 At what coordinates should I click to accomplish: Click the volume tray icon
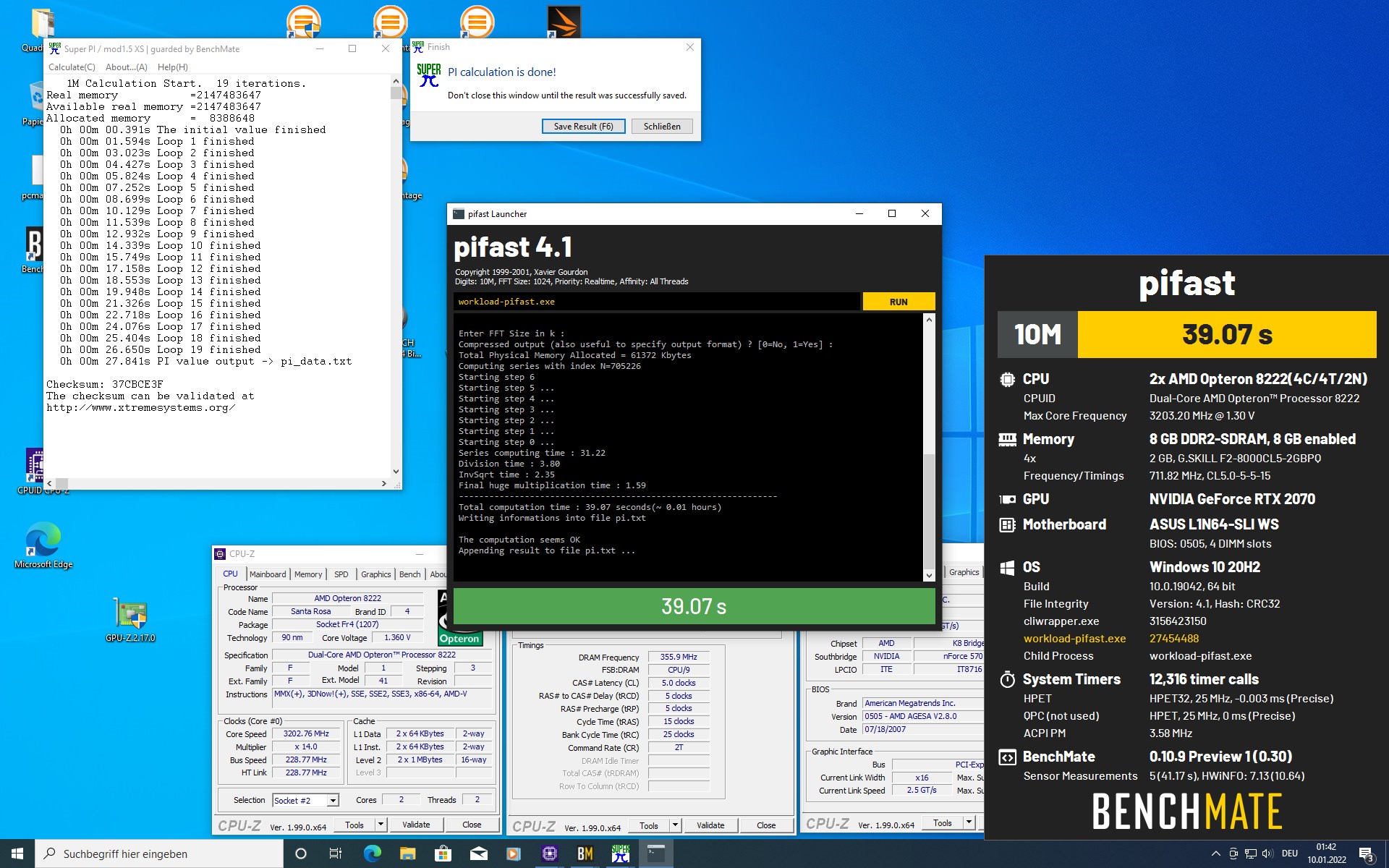point(1267,854)
